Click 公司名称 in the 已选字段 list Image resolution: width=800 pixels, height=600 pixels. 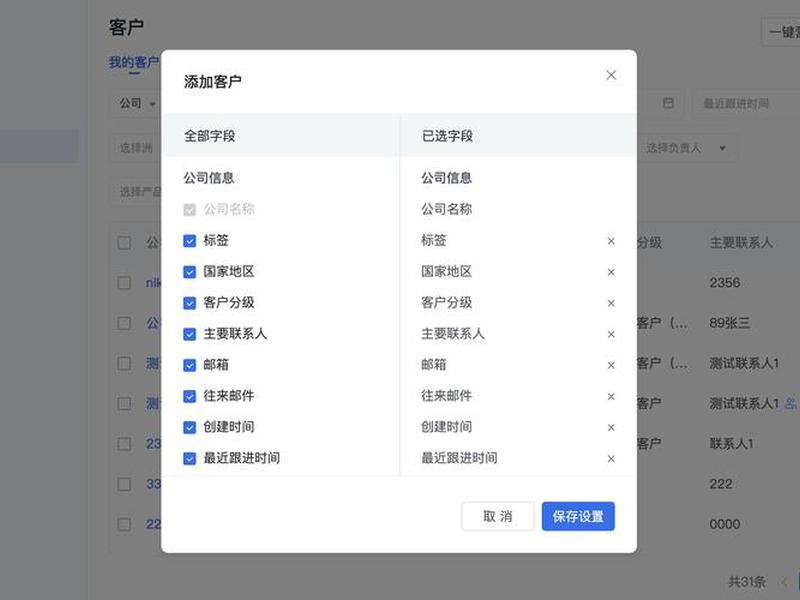446,209
